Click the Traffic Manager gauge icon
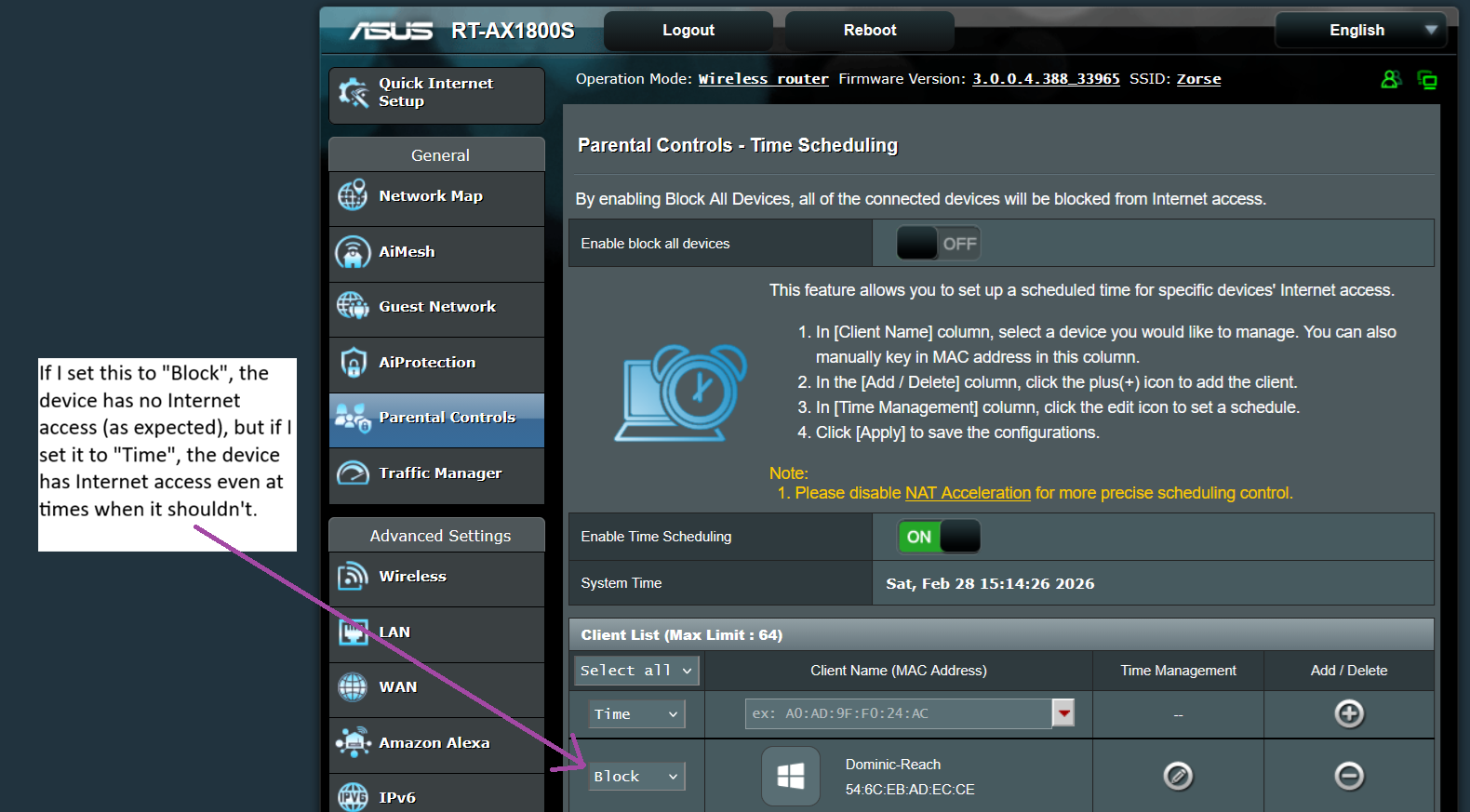This screenshot has width=1470, height=812. coord(353,473)
